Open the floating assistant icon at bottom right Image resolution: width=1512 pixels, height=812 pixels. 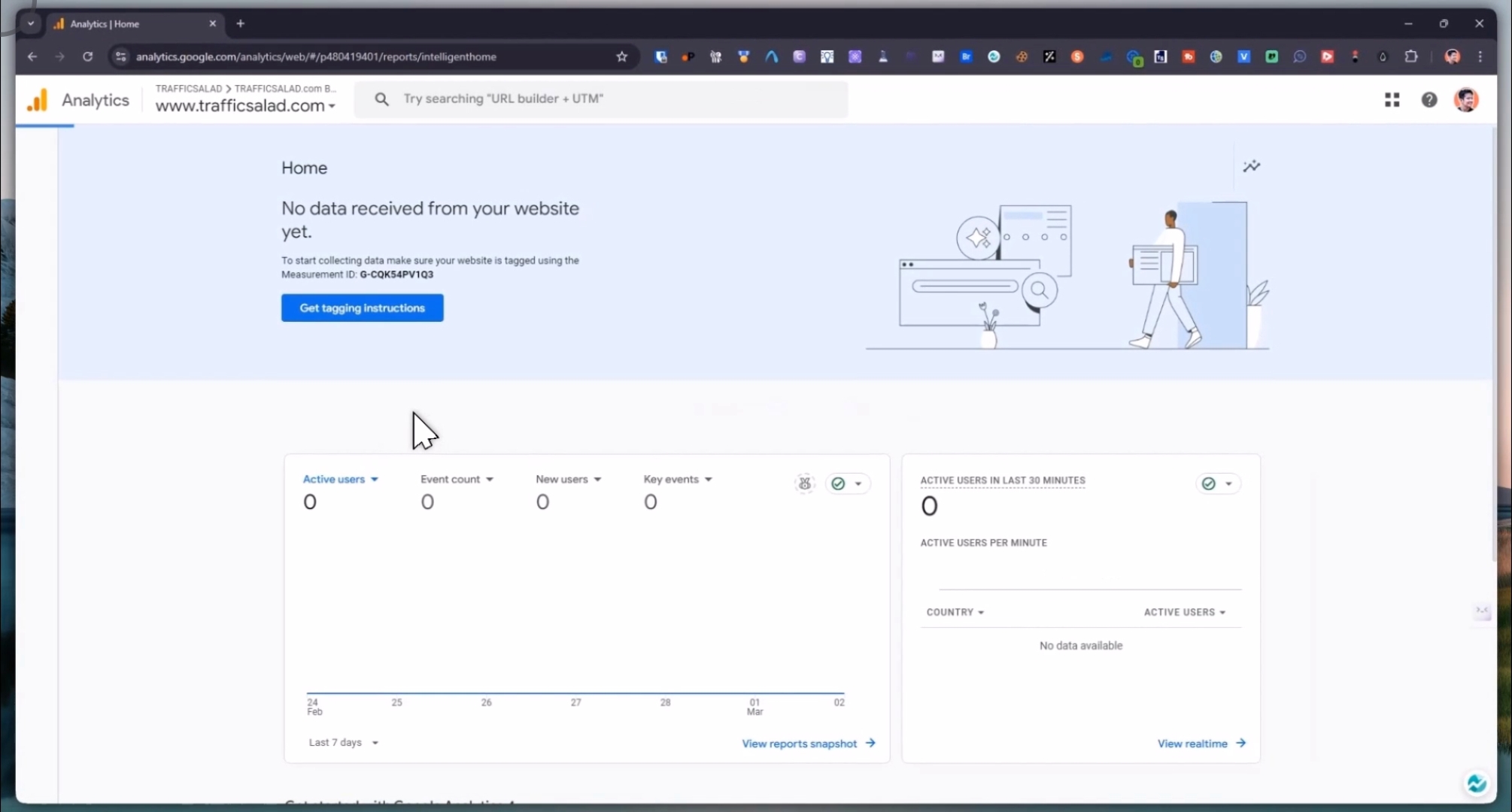click(x=1477, y=783)
